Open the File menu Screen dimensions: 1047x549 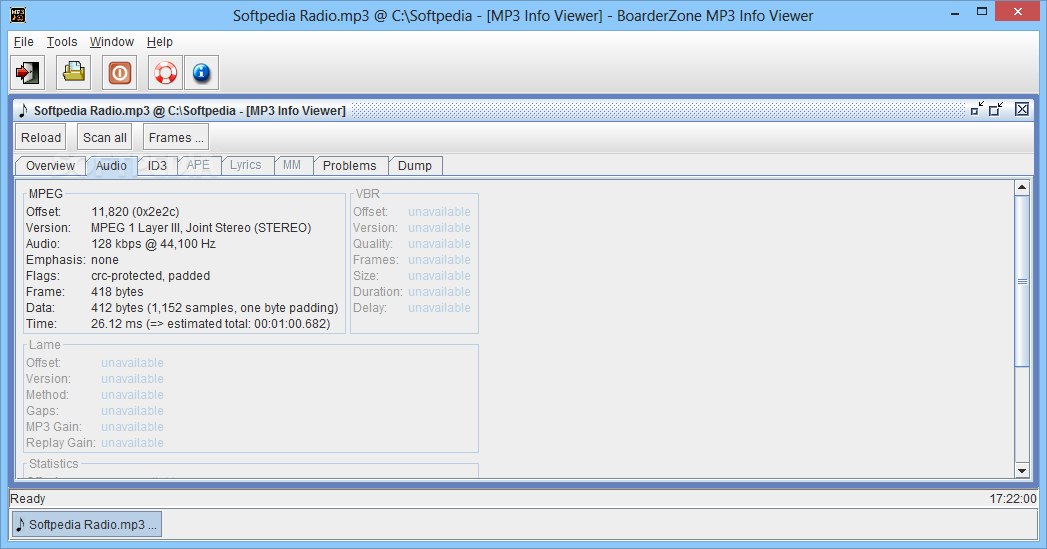23,41
